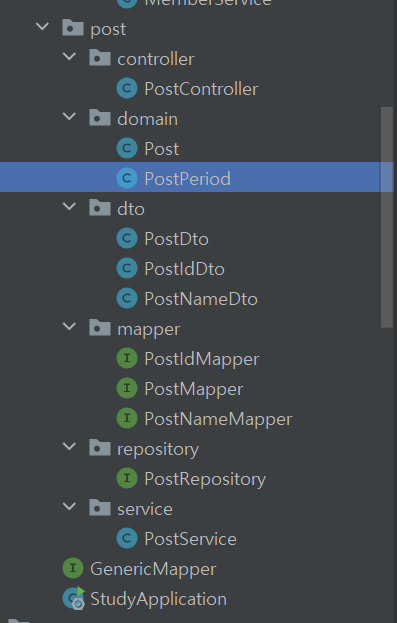Open the PostNameMapper file
The height and width of the screenshot is (623, 397).
pos(218,420)
